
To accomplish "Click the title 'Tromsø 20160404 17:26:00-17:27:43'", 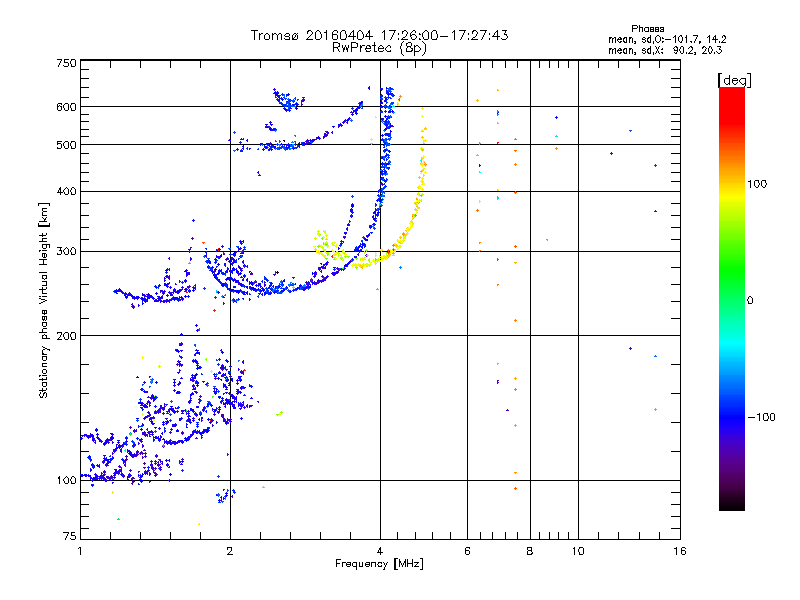I will (x=379, y=35).
